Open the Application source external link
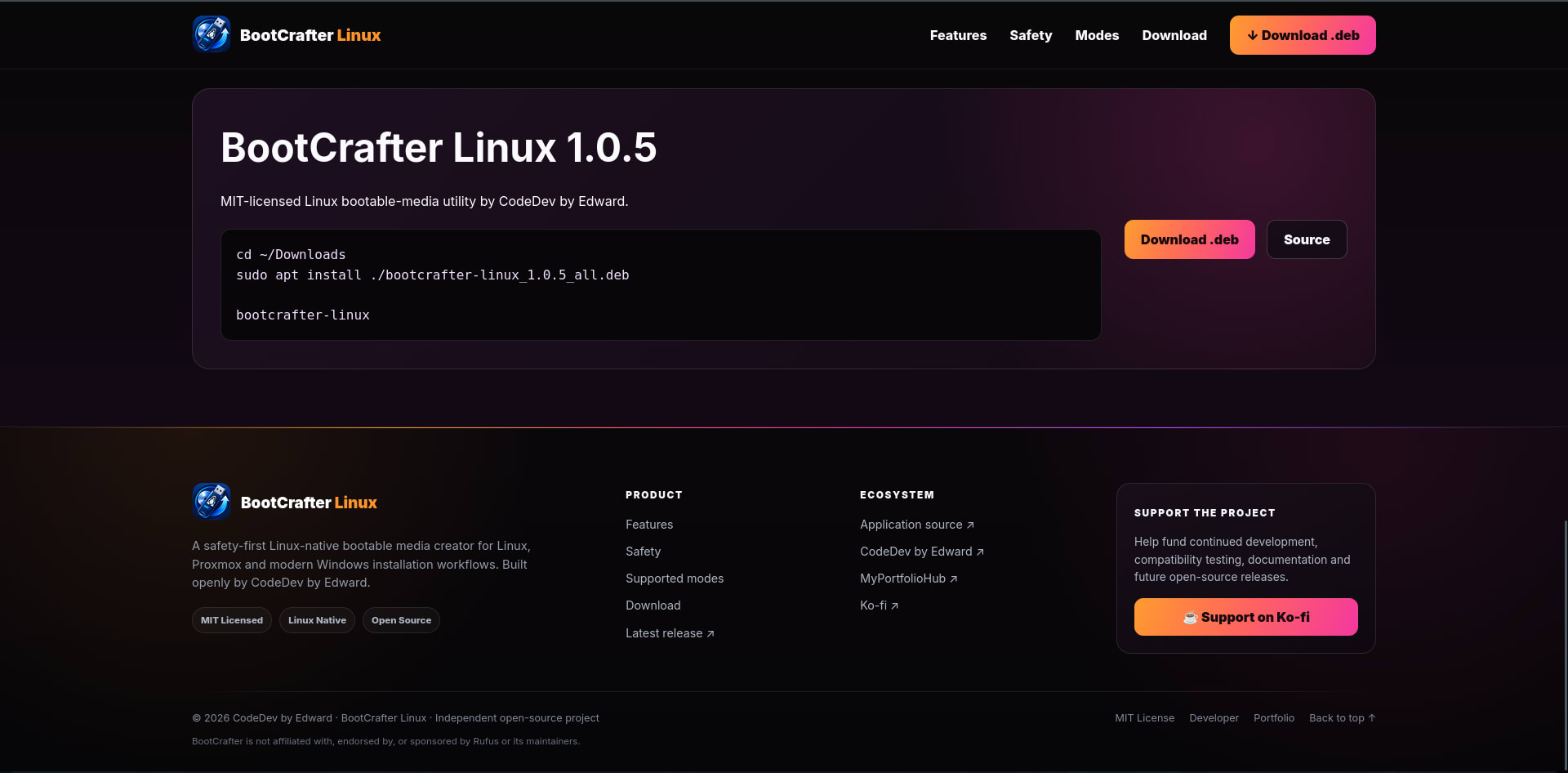 [917, 525]
